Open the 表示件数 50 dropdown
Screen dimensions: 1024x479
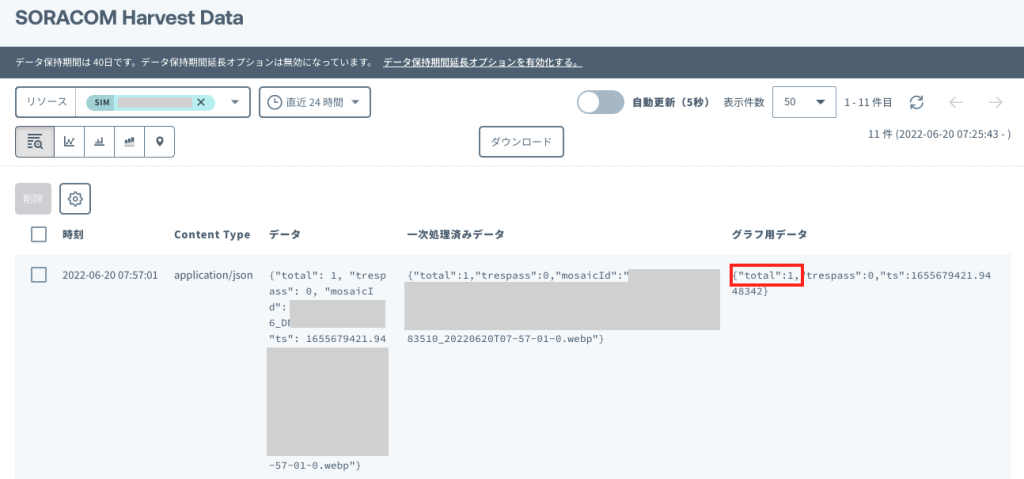coord(804,103)
